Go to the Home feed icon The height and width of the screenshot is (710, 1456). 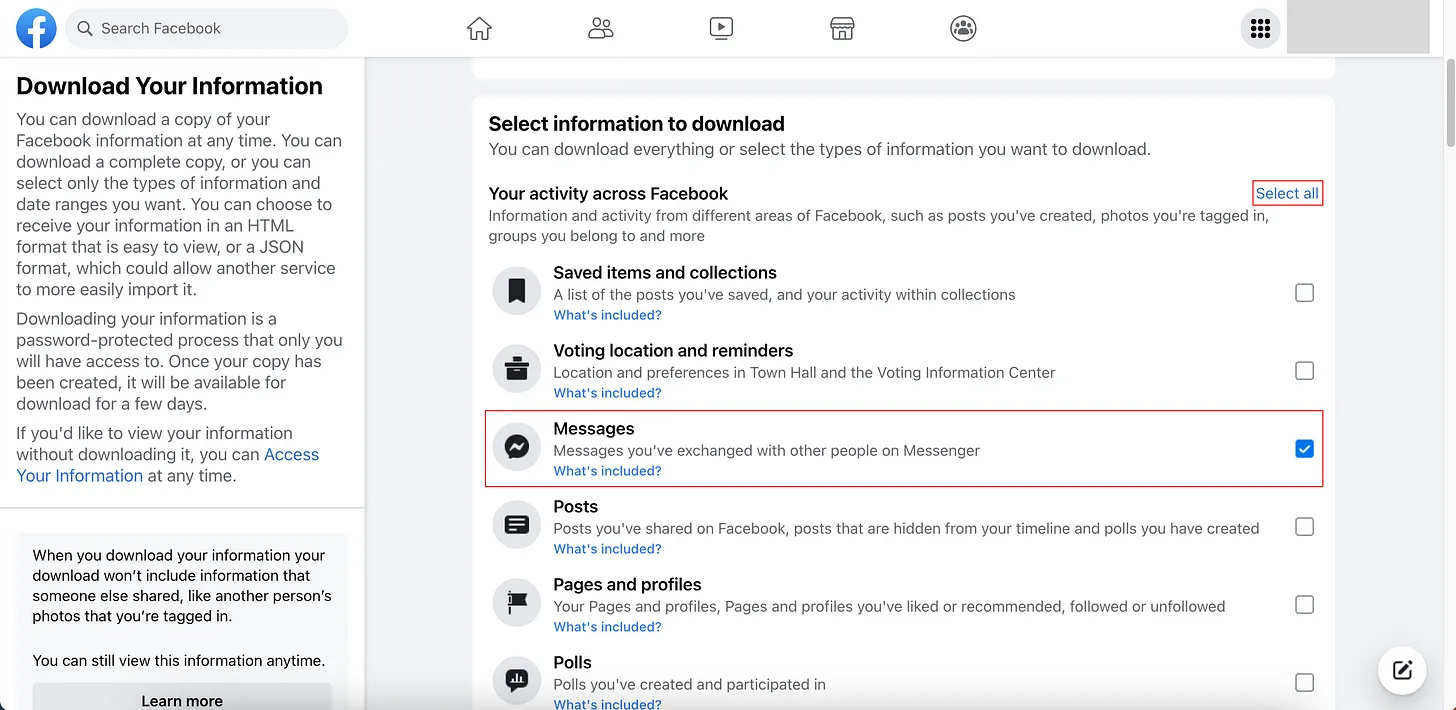479,29
